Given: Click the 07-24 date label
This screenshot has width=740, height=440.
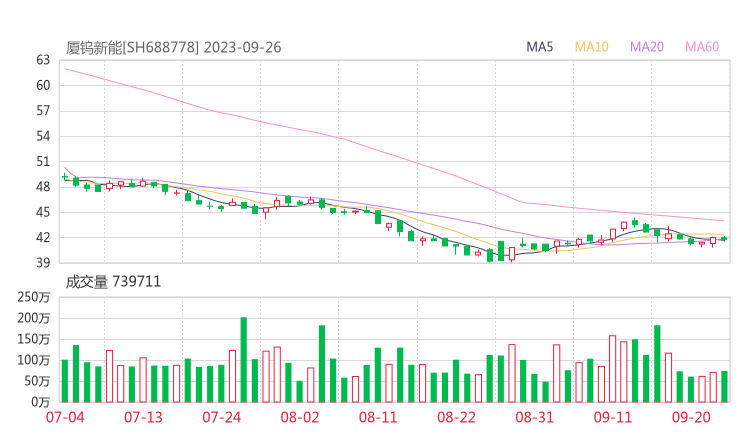Looking at the screenshot, I should [221, 416].
